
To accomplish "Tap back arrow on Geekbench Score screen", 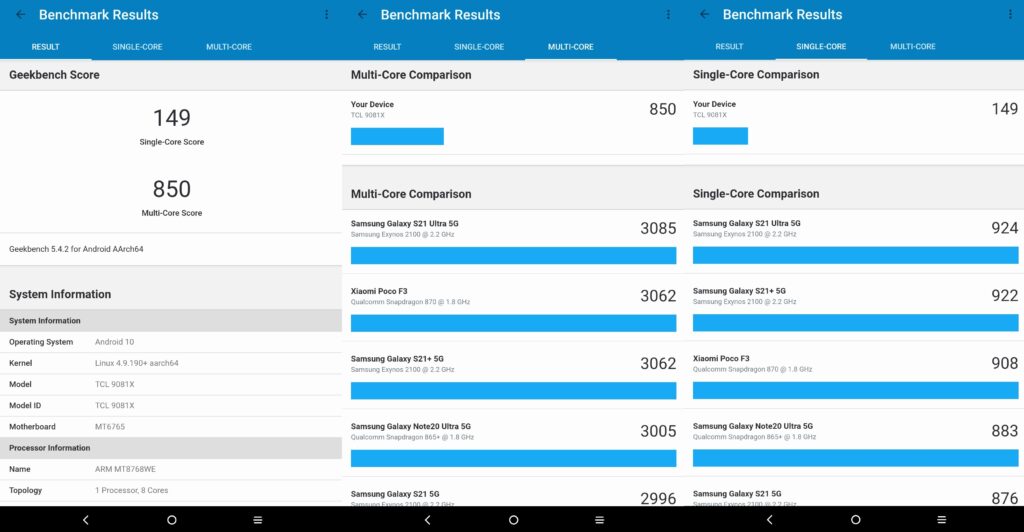I will [x=21, y=15].
